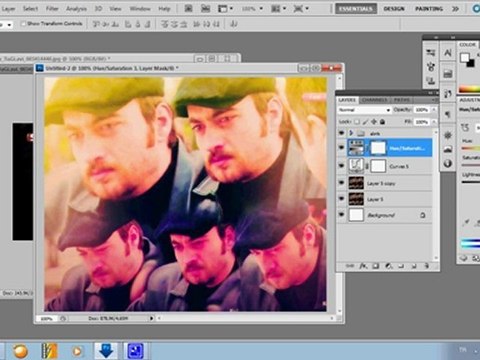The width and height of the screenshot is (480, 360).
Task: Open the media player taskbar icon
Action: pyautogui.click(x=77, y=351)
